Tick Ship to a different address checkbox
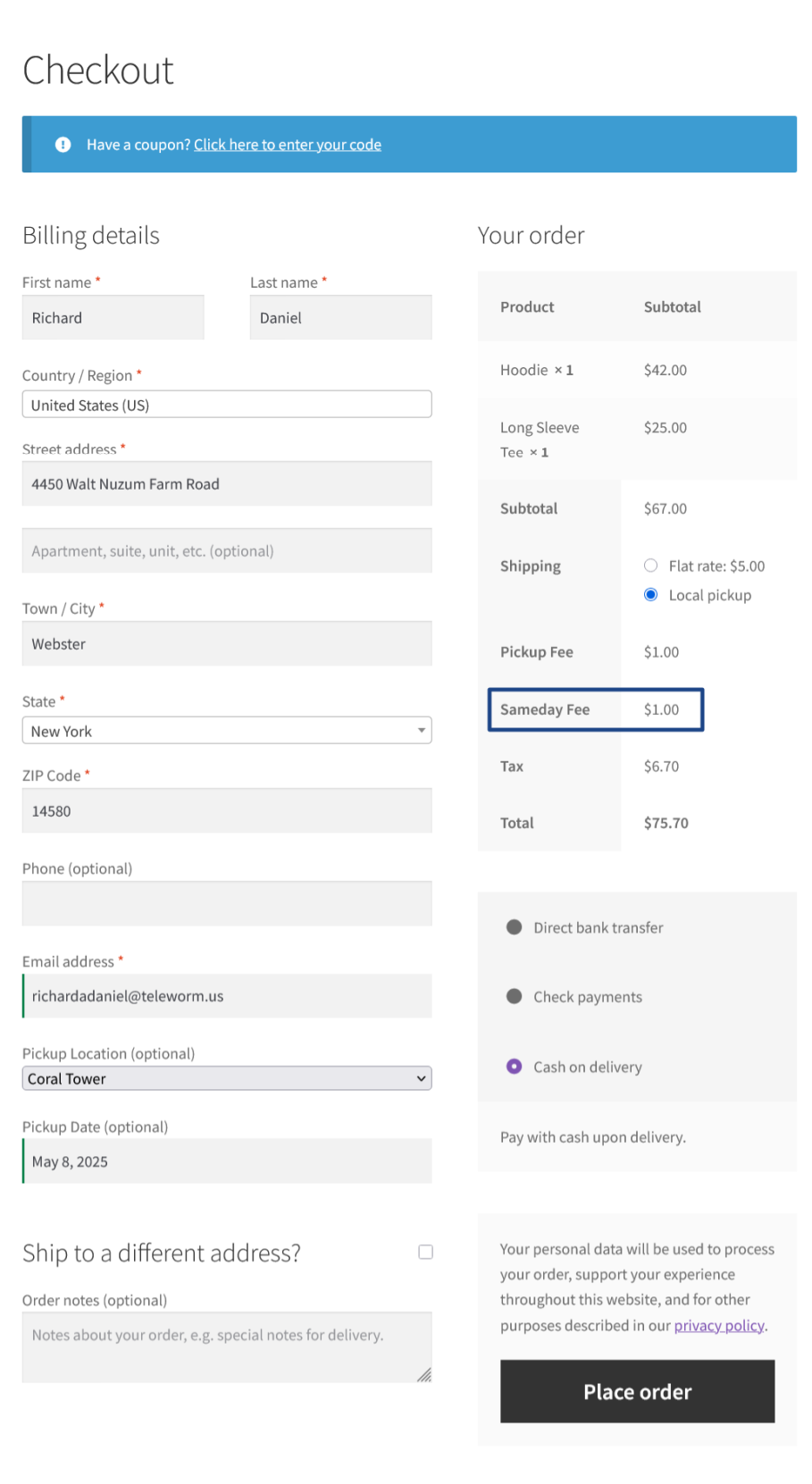The width and height of the screenshot is (812, 1484). pos(425,1252)
